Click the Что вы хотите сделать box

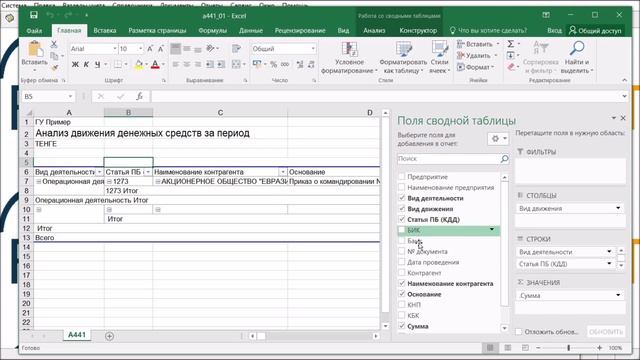[488, 31]
